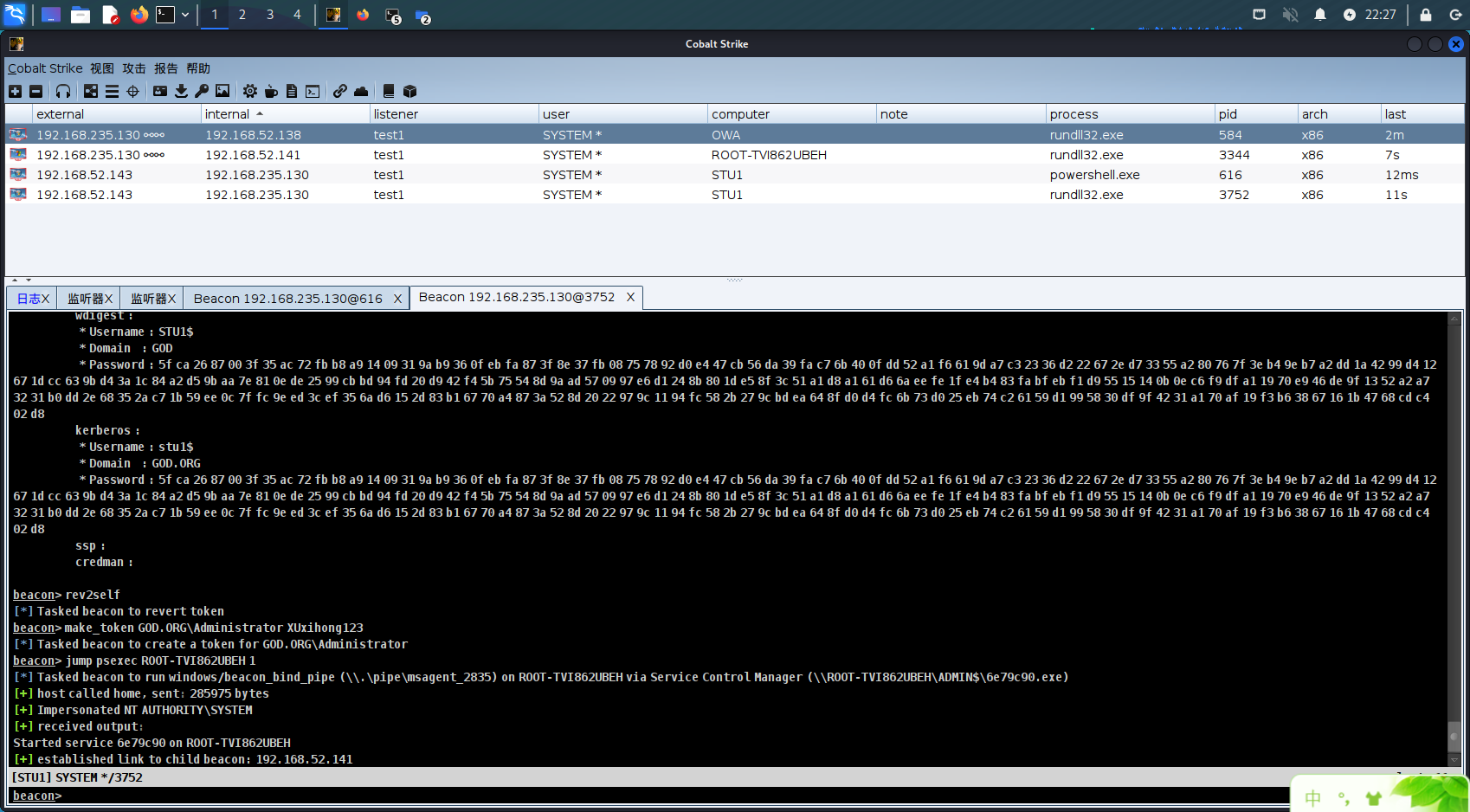Viewport: 1470px width, 812px height.
Task: Switch to workspace 3
Action: (x=270, y=15)
